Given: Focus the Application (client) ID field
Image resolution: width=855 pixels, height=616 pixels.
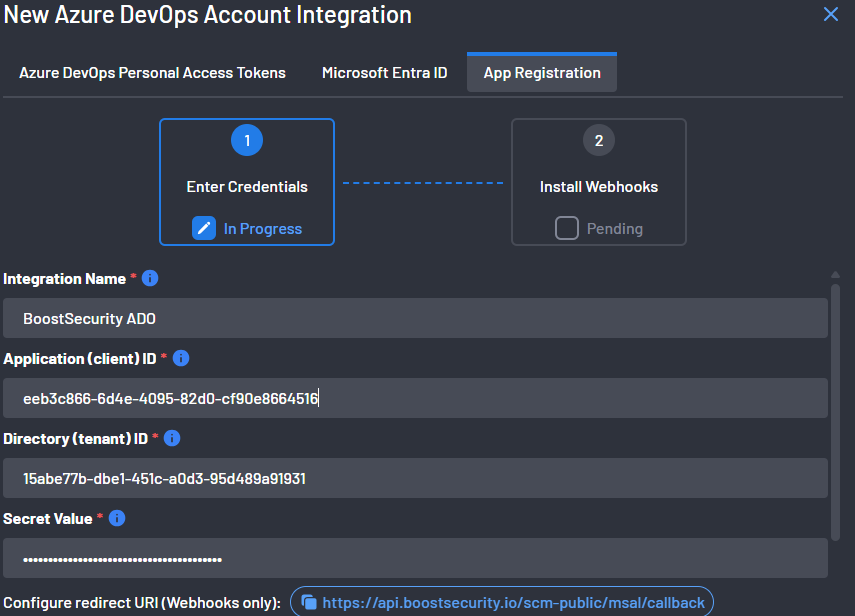Looking at the screenshot, I should click(x=415, y=399).
